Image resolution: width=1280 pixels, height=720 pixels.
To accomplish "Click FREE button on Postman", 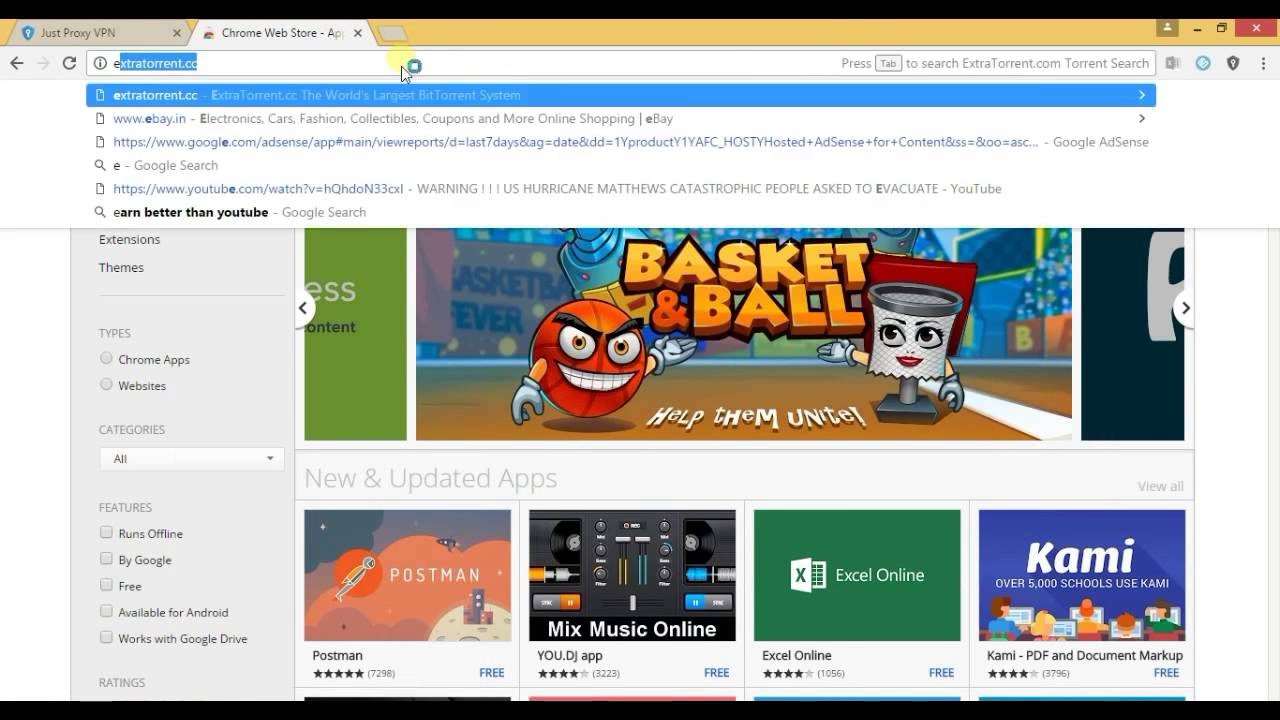I will tap(492, 673).
